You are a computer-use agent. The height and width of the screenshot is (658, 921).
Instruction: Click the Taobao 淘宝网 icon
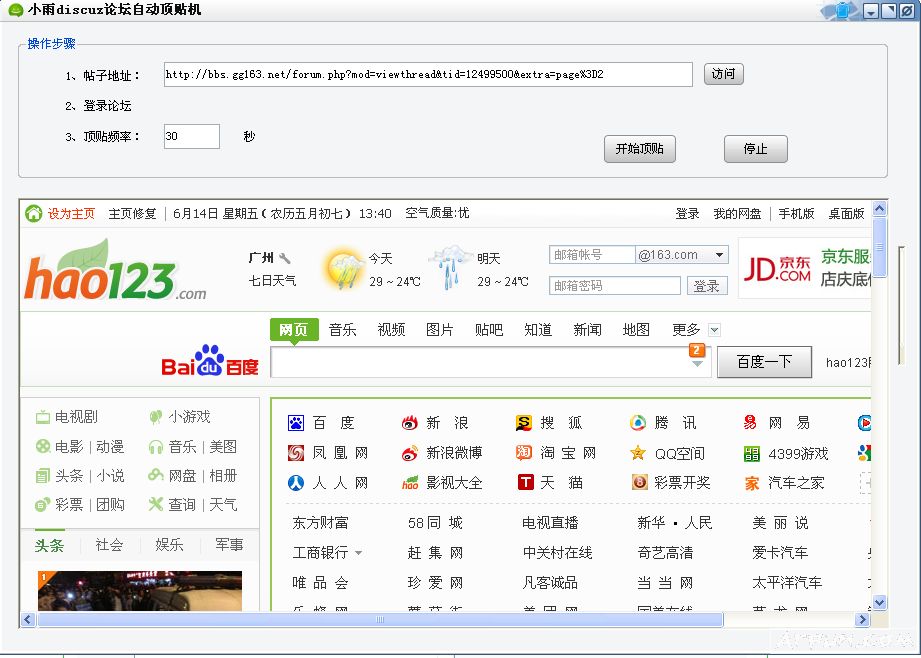click(524, 452)
